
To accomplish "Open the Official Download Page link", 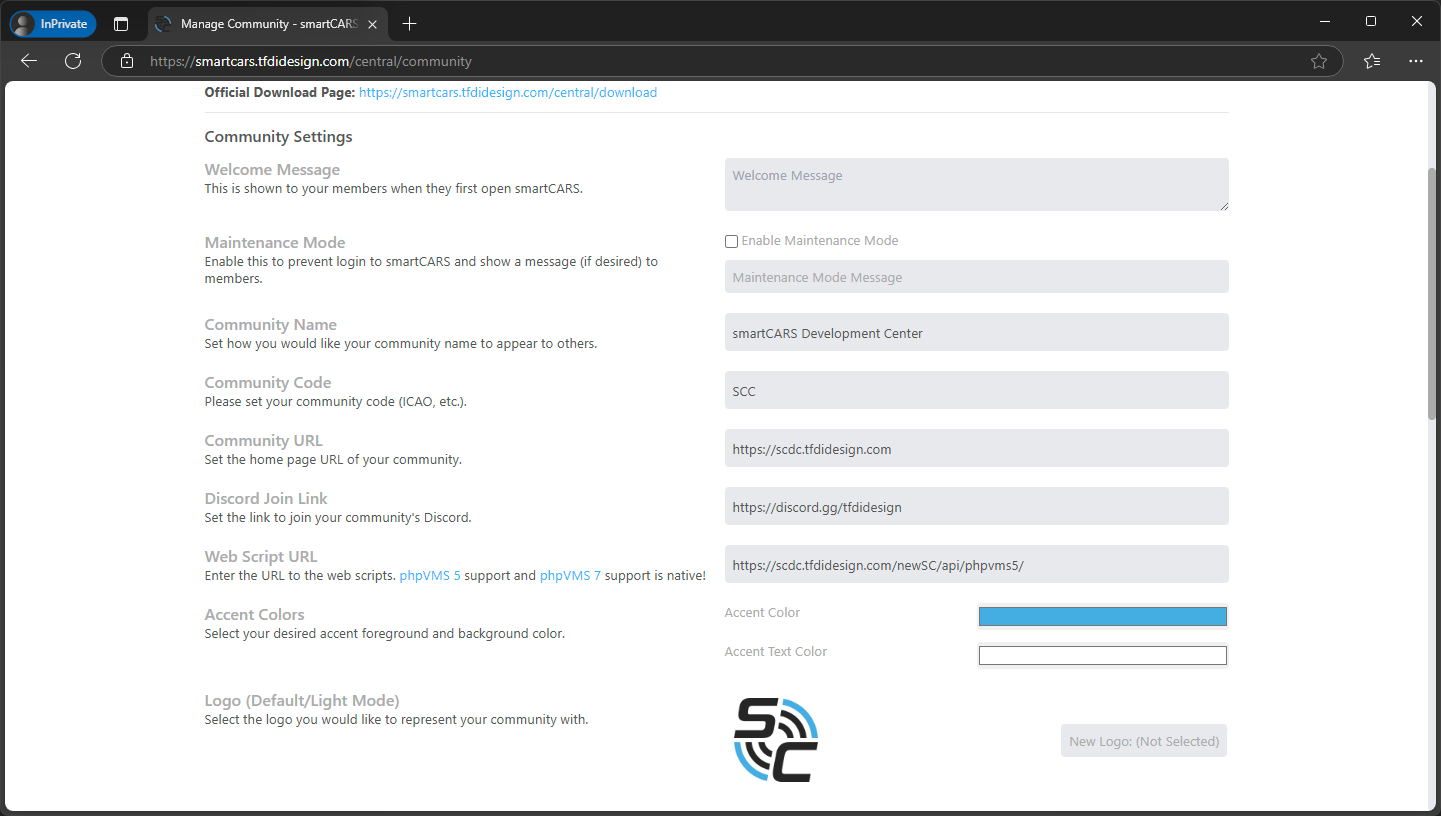I will 507,92.
